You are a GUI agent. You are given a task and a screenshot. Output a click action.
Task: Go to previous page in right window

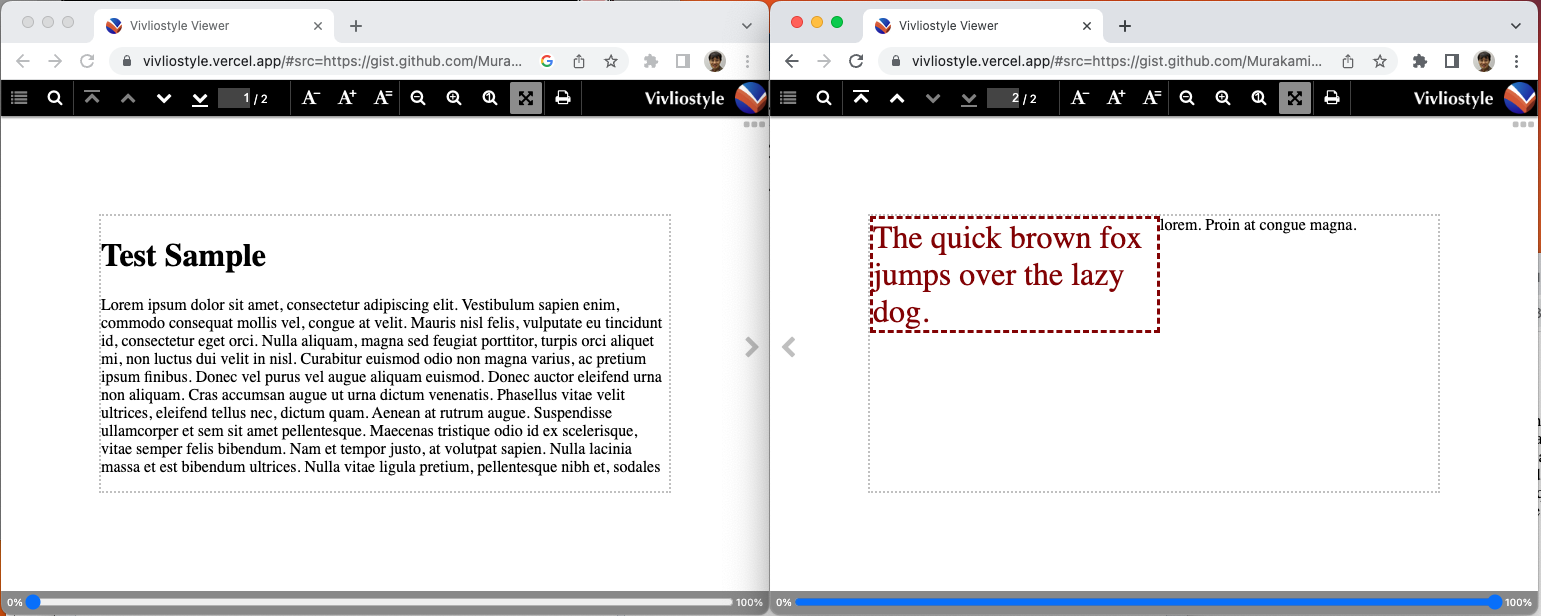click(x=897, y=98)
